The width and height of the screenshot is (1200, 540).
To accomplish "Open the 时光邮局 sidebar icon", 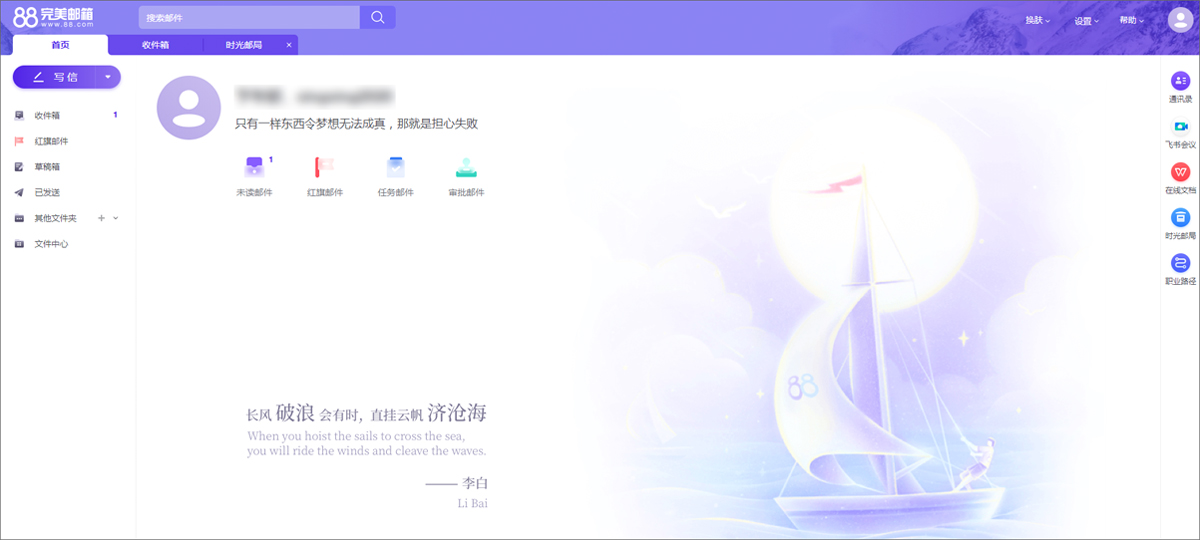I will [x=1180, y=218].
